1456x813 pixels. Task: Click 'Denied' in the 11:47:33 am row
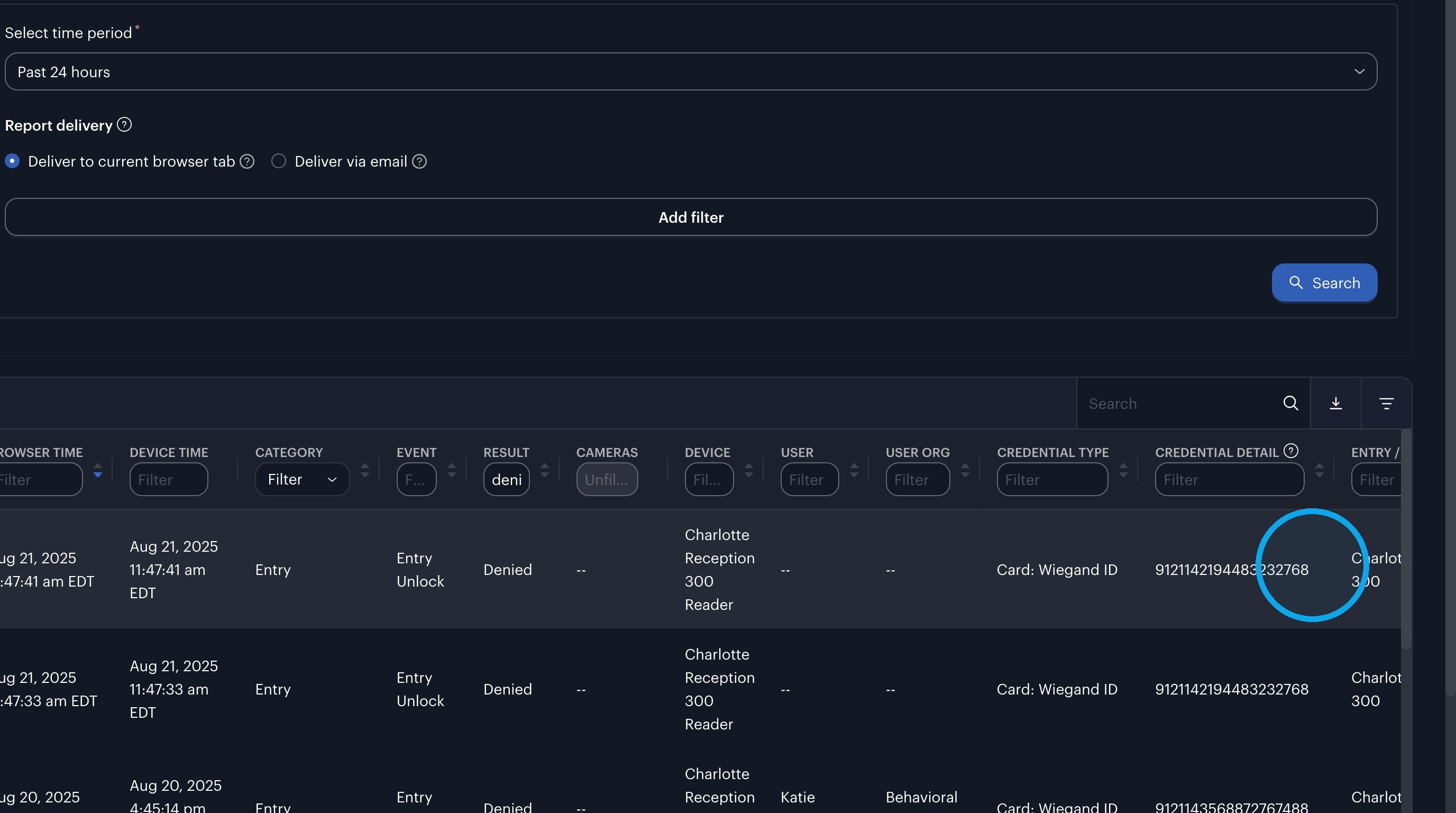tap(508, 689)
